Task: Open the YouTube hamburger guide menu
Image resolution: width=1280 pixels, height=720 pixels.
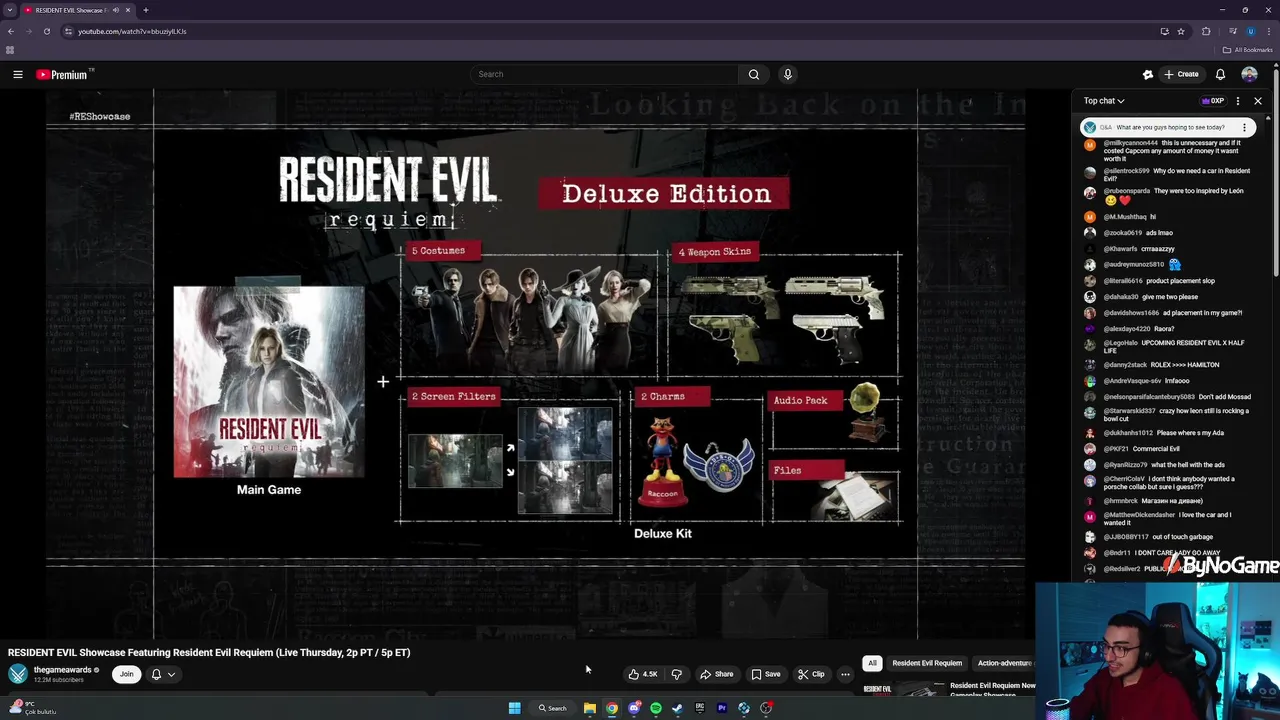Action: coord(17,74)
